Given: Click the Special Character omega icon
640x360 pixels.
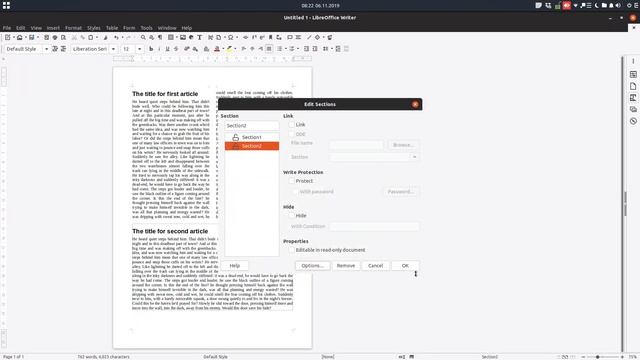Looking at the screenshot, I should [x=231, y=38].
